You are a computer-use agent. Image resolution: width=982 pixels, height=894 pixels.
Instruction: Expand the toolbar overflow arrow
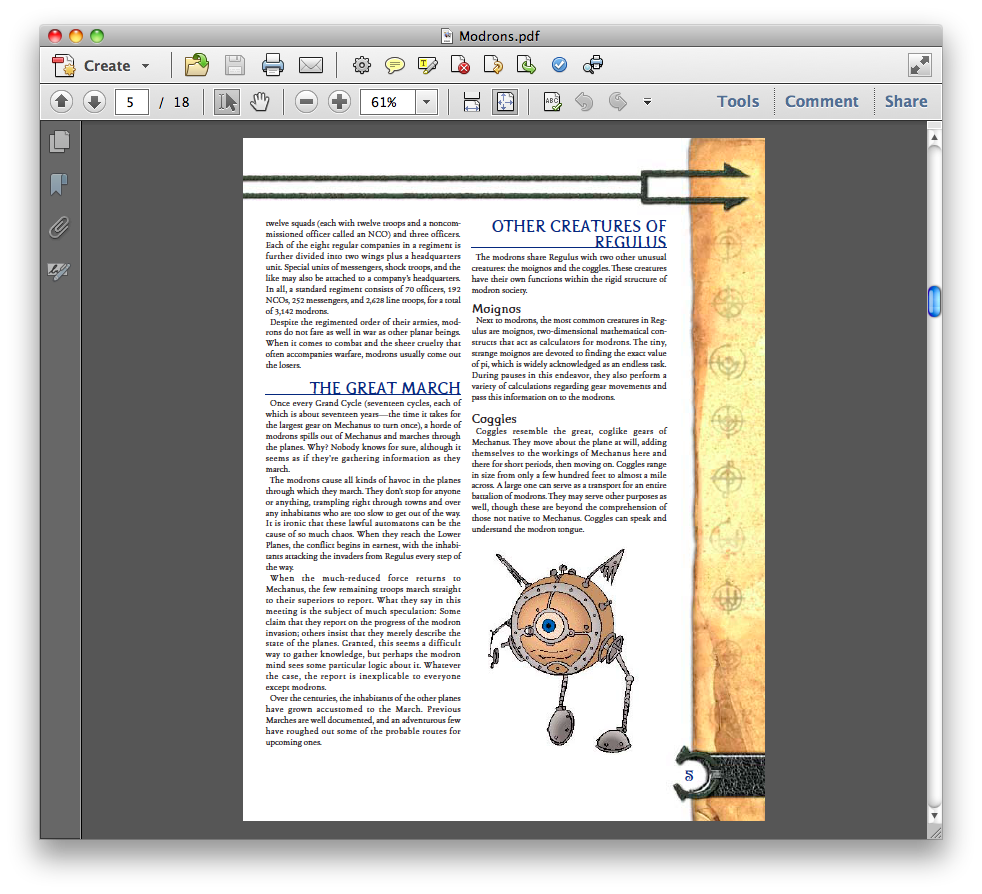[x=647, y=102]
